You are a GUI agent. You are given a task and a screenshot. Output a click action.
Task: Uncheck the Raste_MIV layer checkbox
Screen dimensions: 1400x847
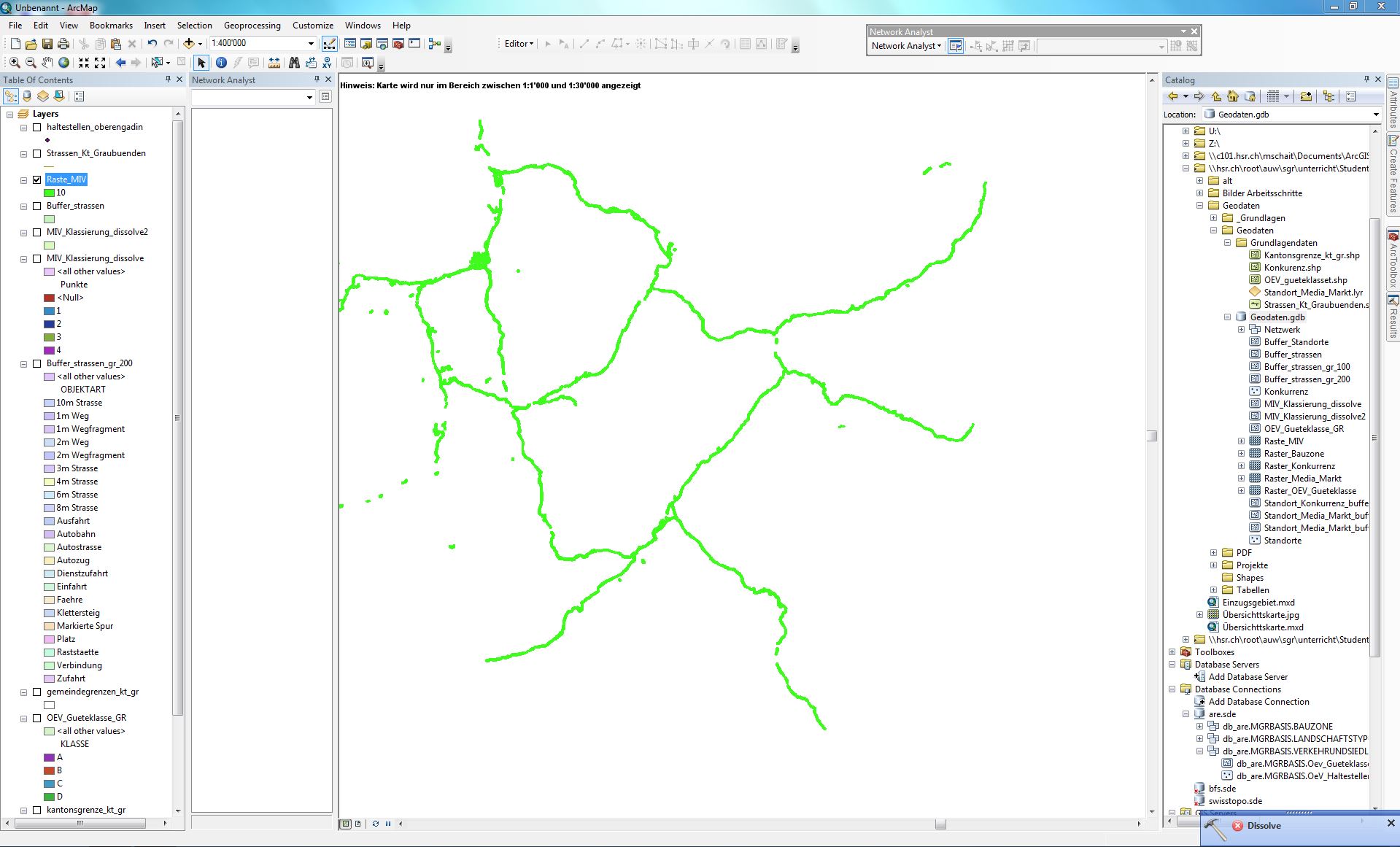(x=37, y=179)
